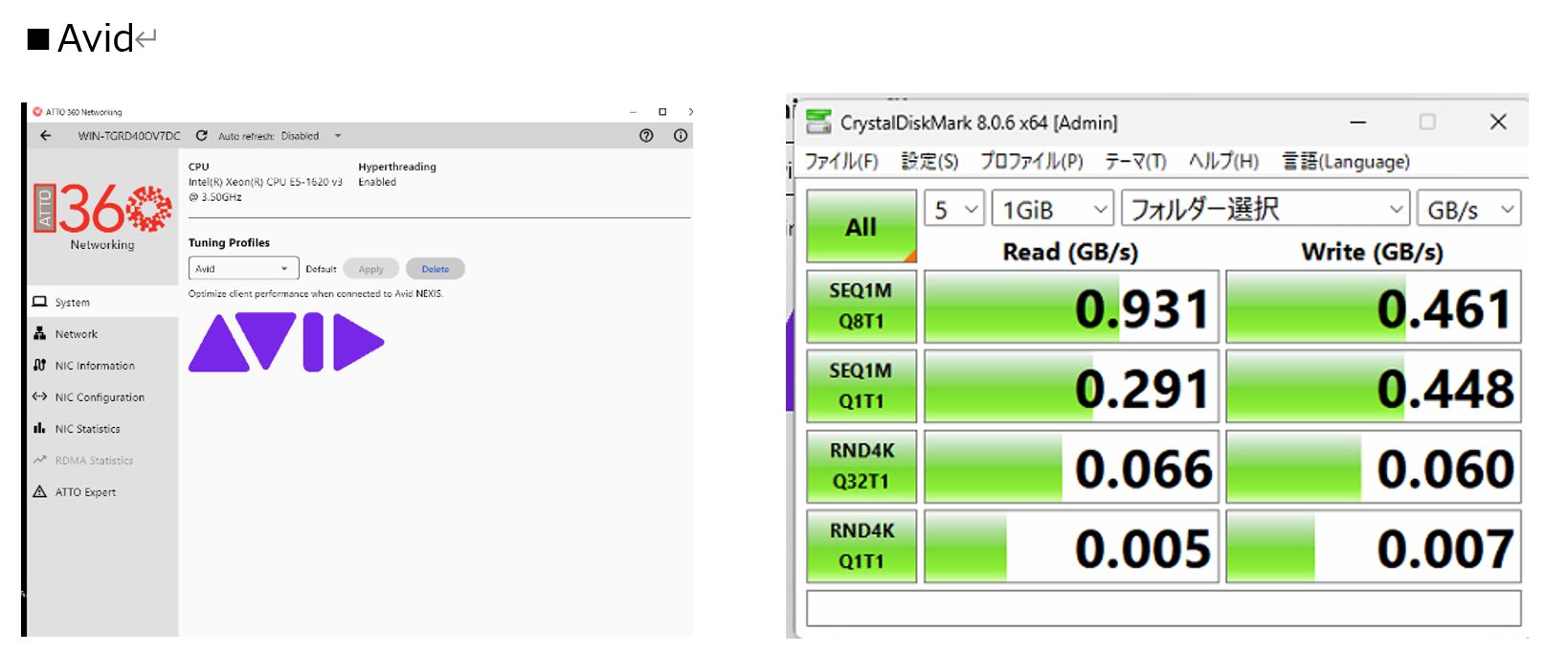Click the Network icon in the sidebar
The width and height of the screenshot is (1568, 653).
(x=39, y=333)
